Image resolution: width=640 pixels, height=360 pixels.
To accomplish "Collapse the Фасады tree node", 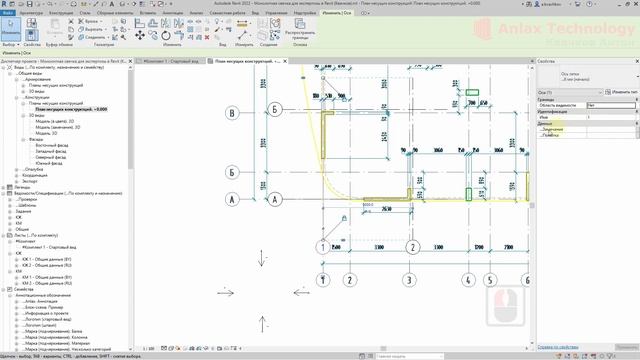I will pos(23,140).
